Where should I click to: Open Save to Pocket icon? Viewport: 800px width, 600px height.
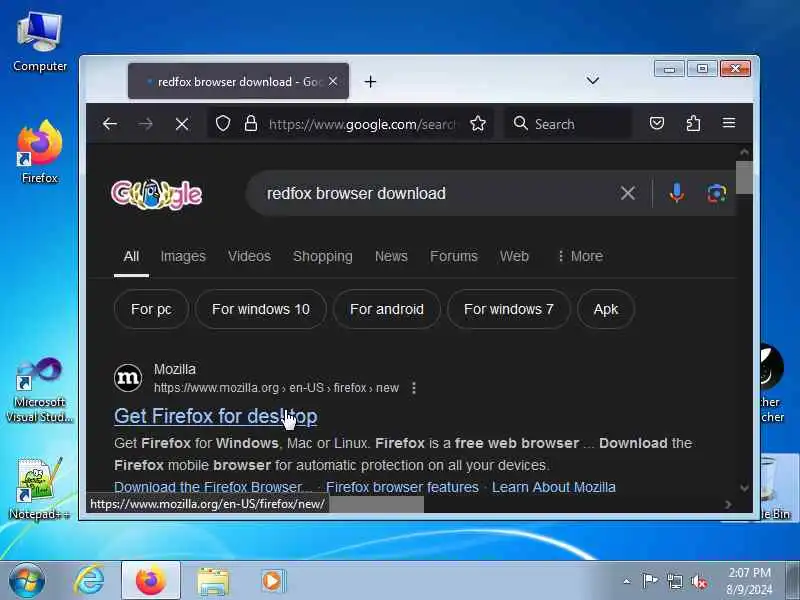pos(657,123)
